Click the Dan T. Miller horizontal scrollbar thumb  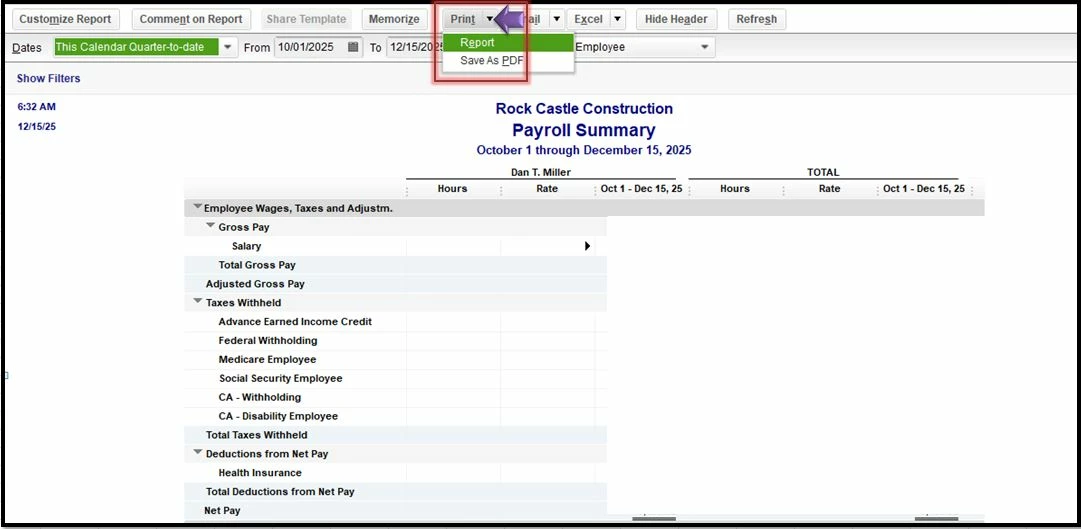654,519
